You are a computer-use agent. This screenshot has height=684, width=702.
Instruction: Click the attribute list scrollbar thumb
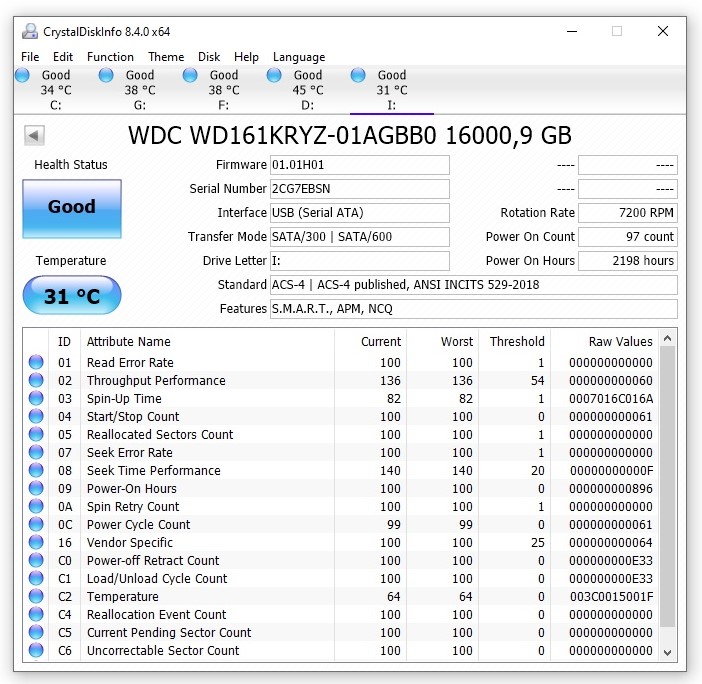point(668,487)
